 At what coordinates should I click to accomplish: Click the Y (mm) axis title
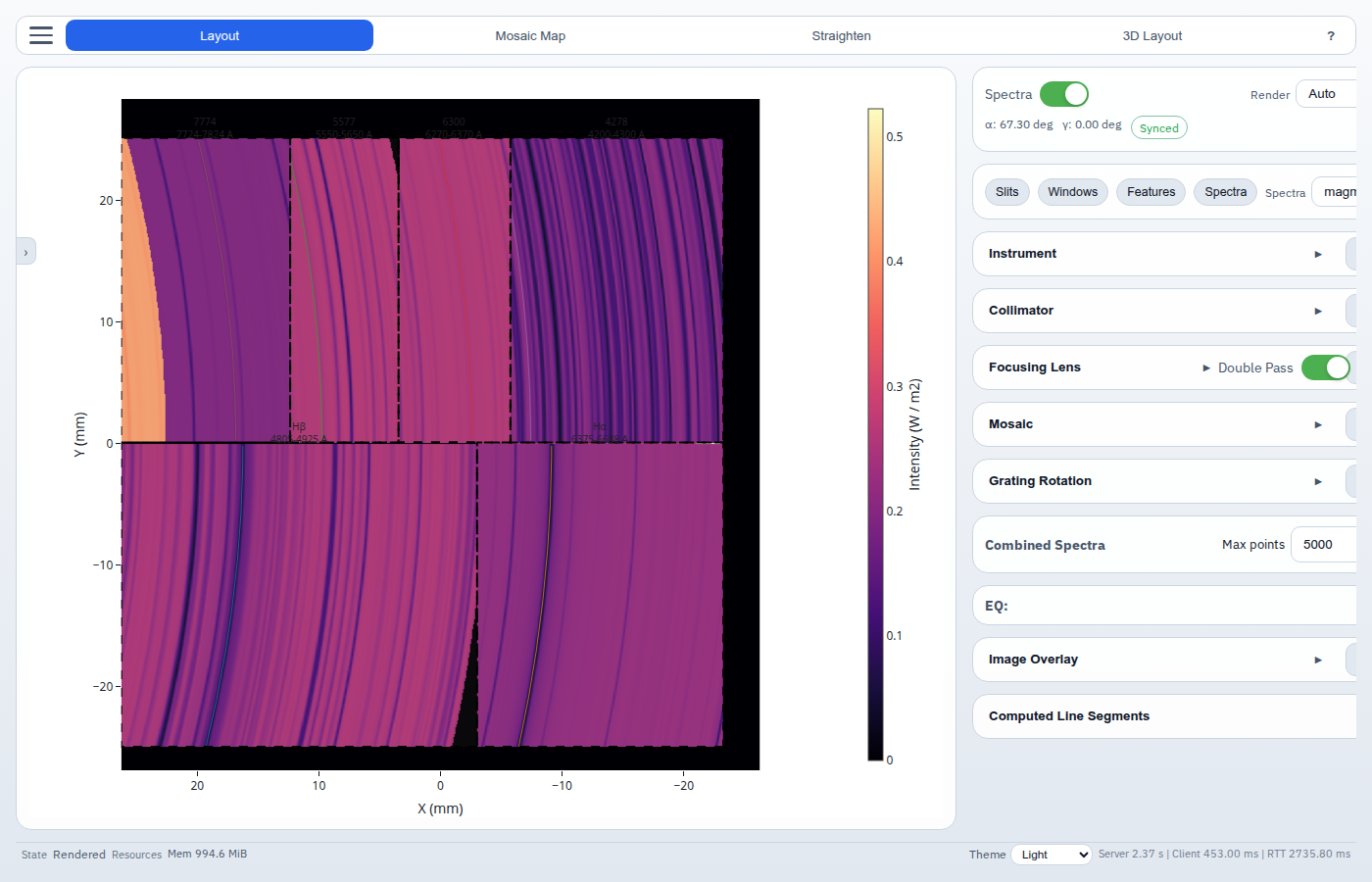[79, 434]
